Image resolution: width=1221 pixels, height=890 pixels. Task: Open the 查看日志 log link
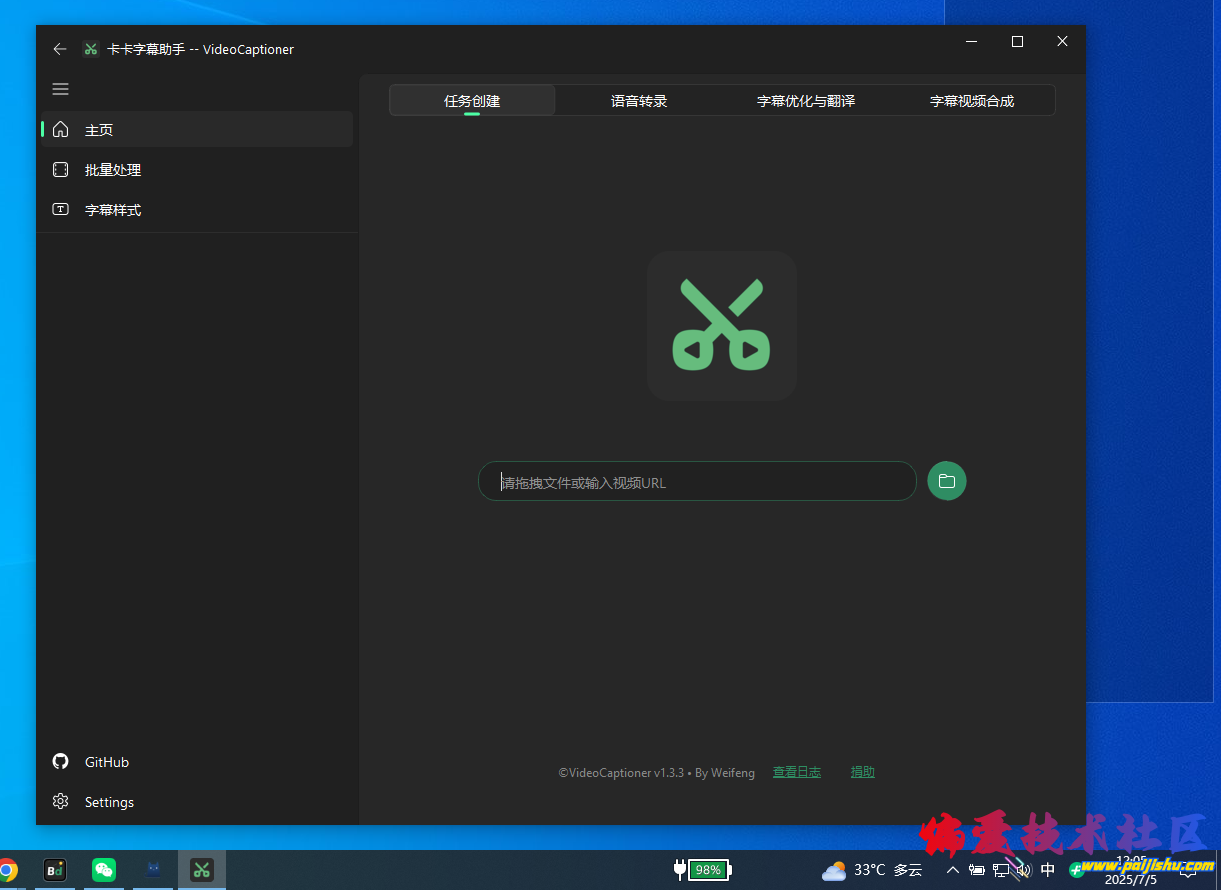click(796, 772)
